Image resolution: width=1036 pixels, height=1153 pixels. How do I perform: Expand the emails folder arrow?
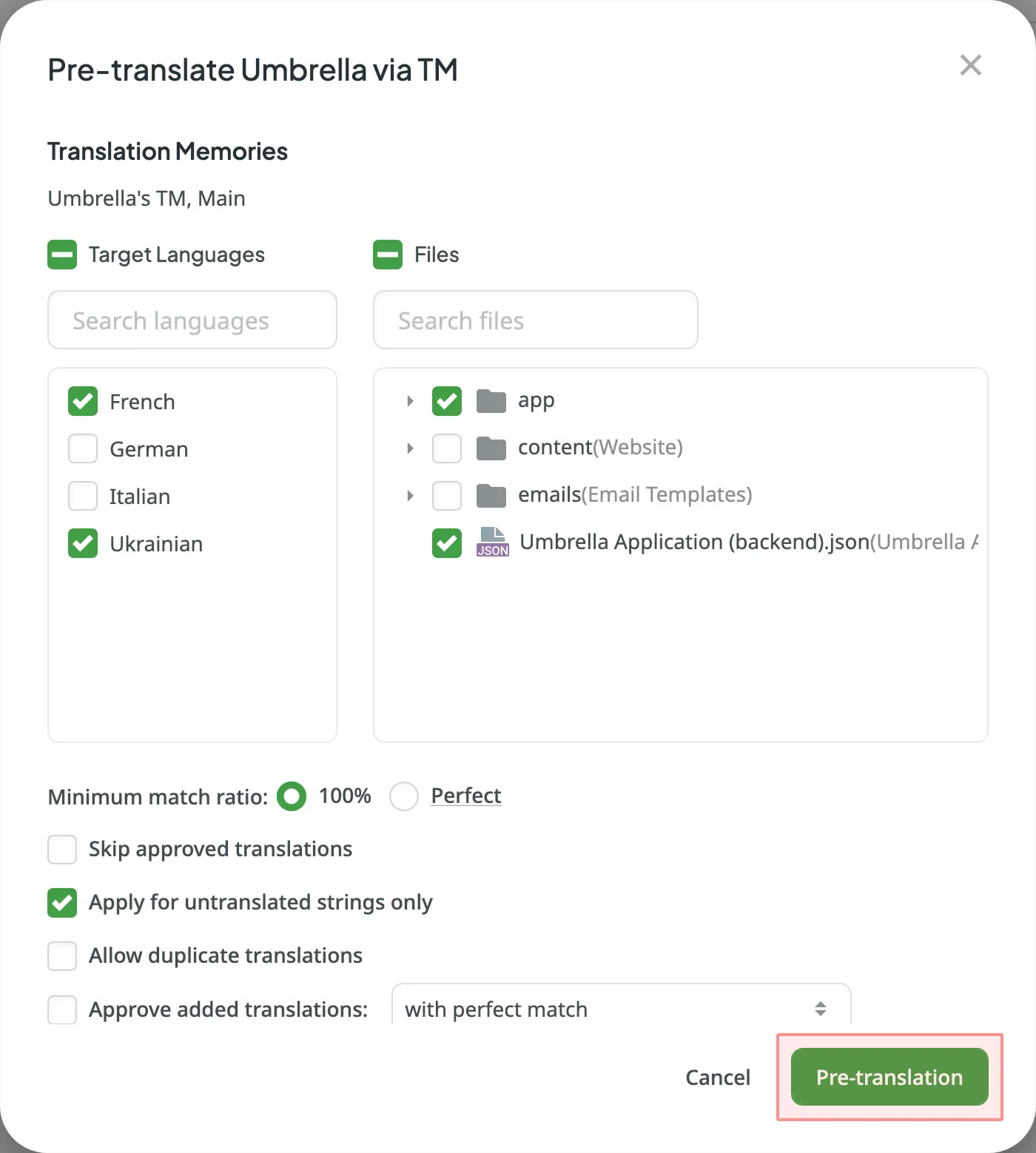[x=410, y=496]
